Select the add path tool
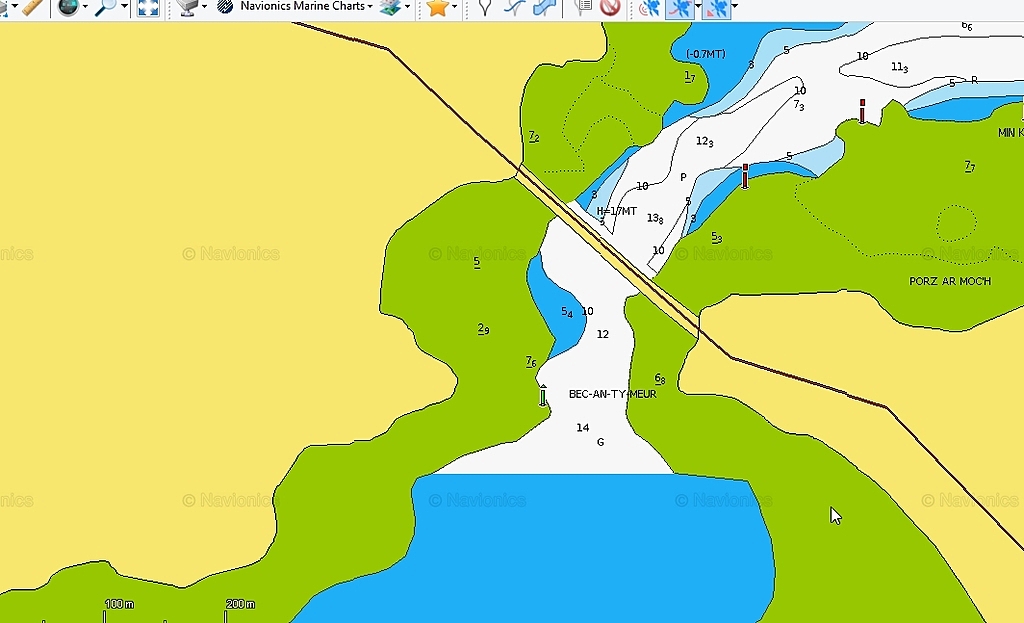This screenshot has width=1024, height=623. point(514,7)
